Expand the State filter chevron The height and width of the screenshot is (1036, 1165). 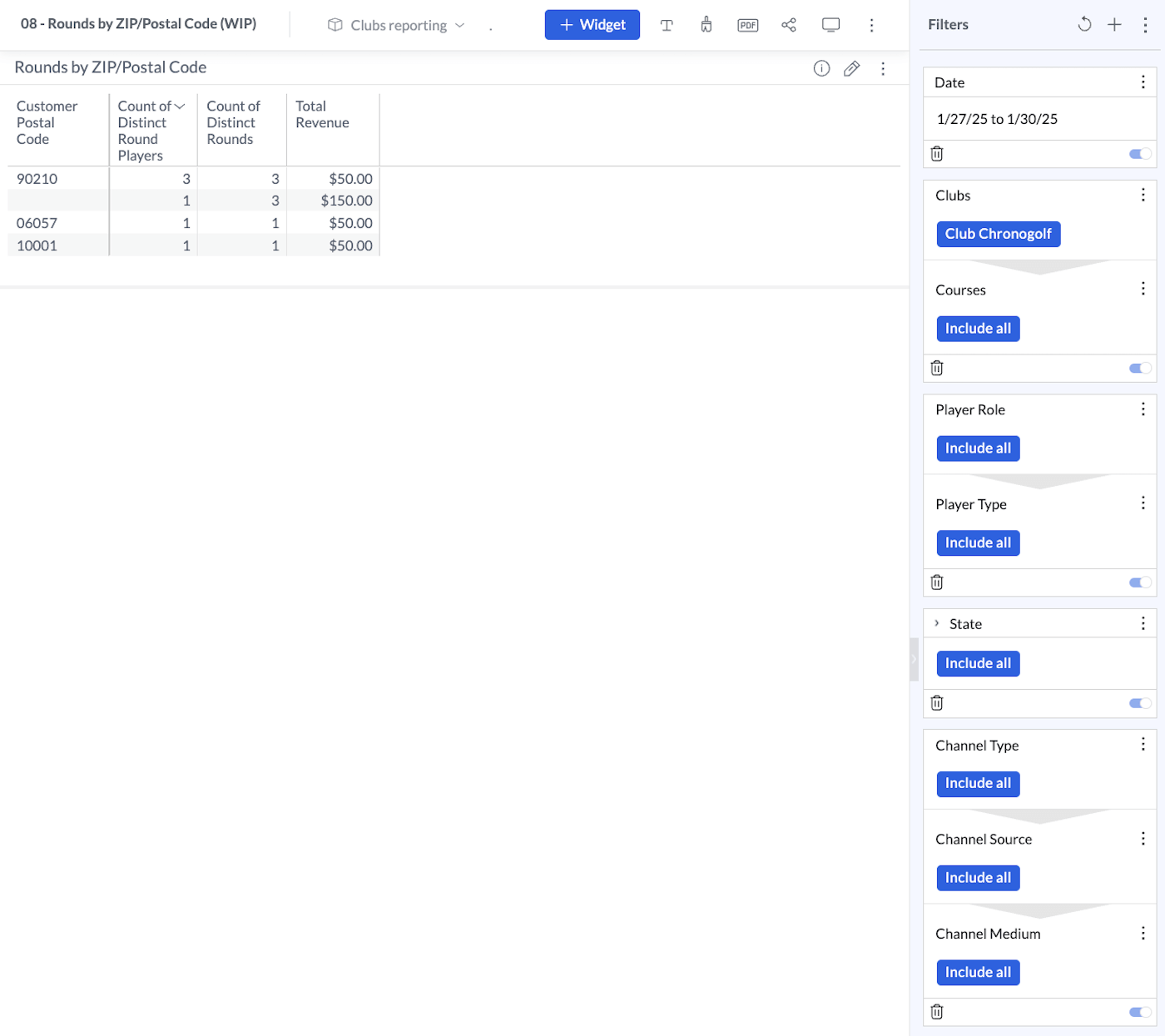pyautogui.click(x=937, y=623)
